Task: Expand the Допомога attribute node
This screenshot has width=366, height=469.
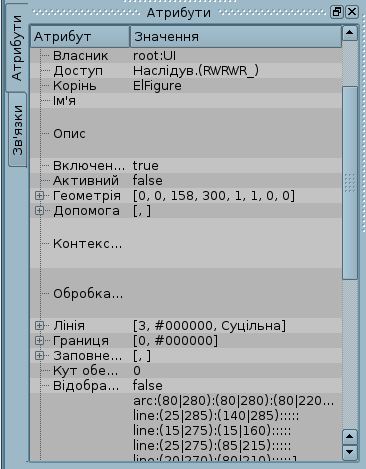Action: click(x=39, y=211)
